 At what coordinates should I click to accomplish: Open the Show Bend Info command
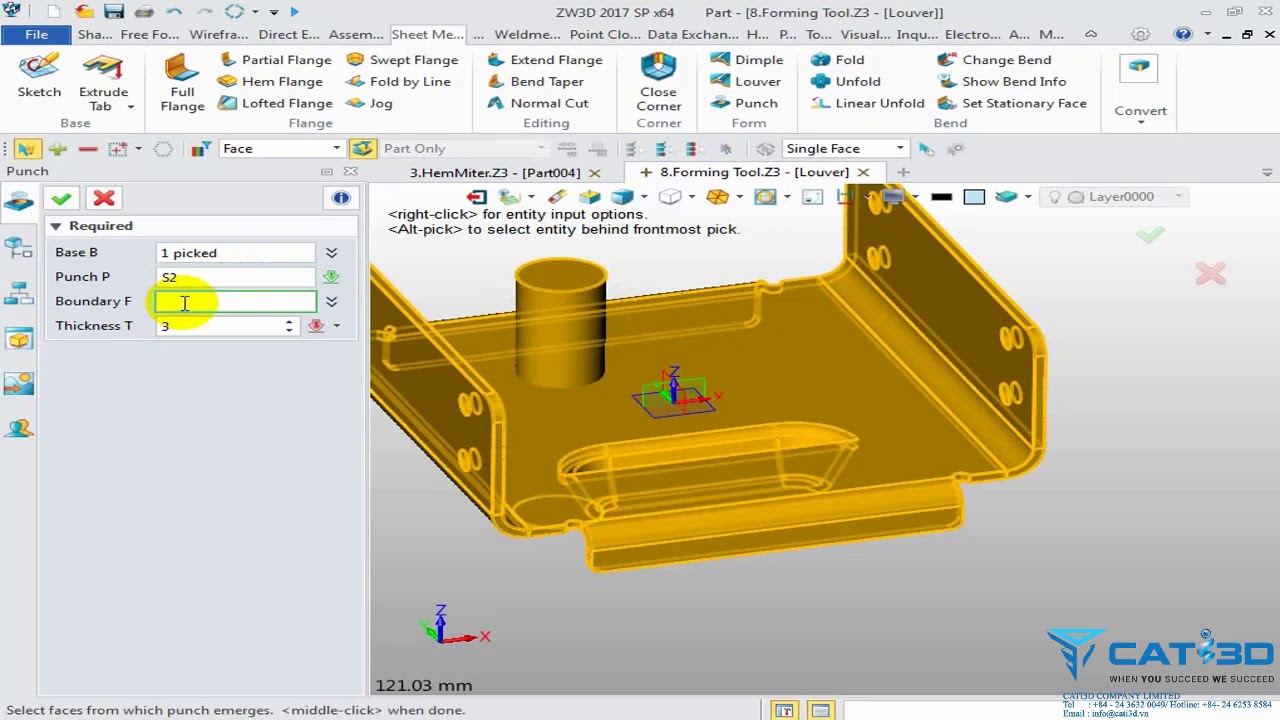pos(1002,82)
